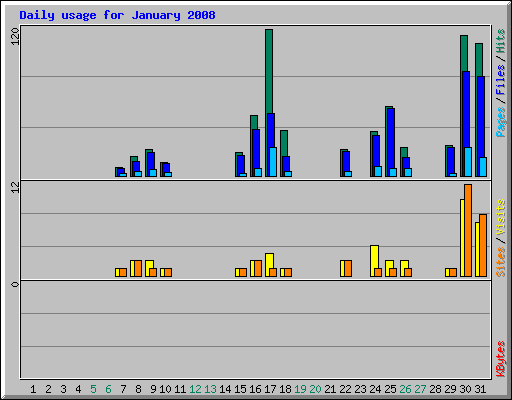Select day 1 on the x-axis
512x400 pixels.
(33, 389)
